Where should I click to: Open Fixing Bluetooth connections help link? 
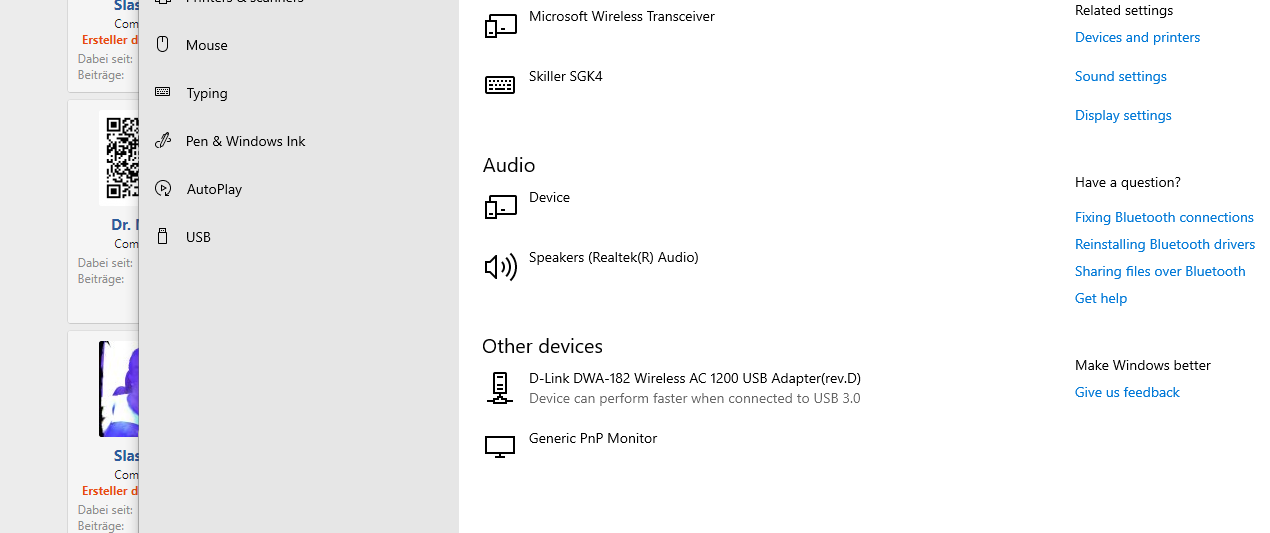[1164, 217]
